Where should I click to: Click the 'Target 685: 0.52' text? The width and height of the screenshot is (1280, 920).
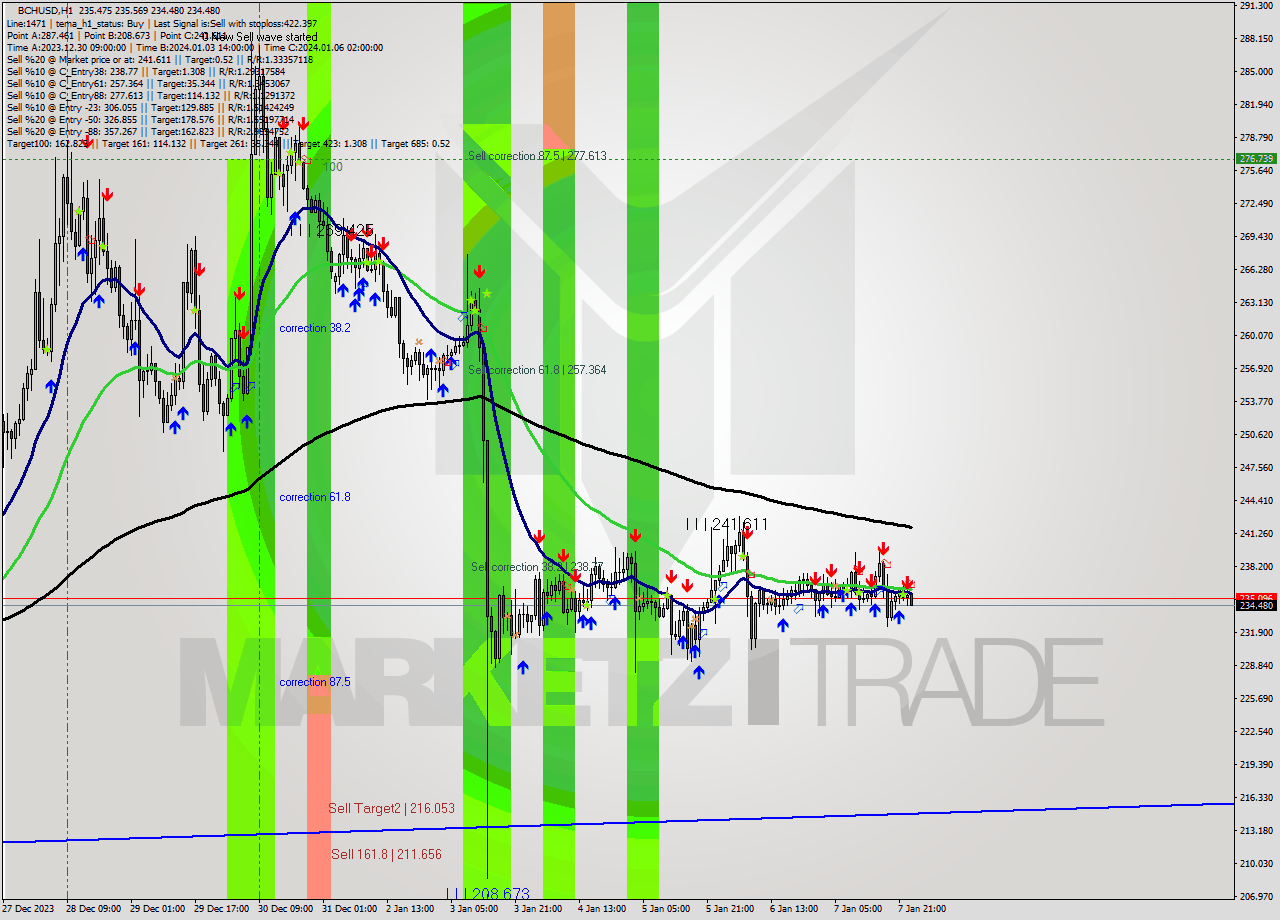click(x=413, y=143)
